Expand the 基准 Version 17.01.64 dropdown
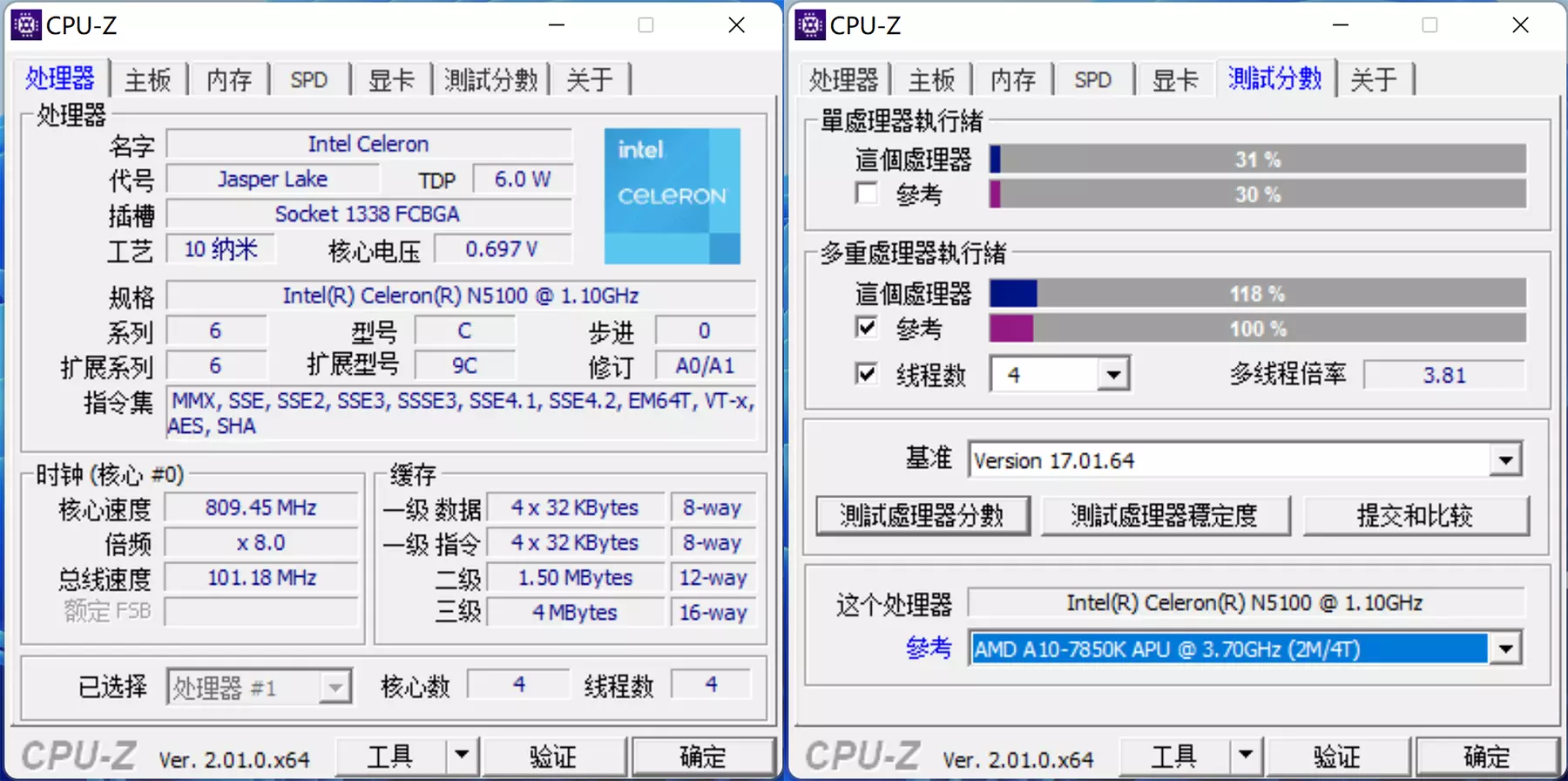 (1505, 460)
